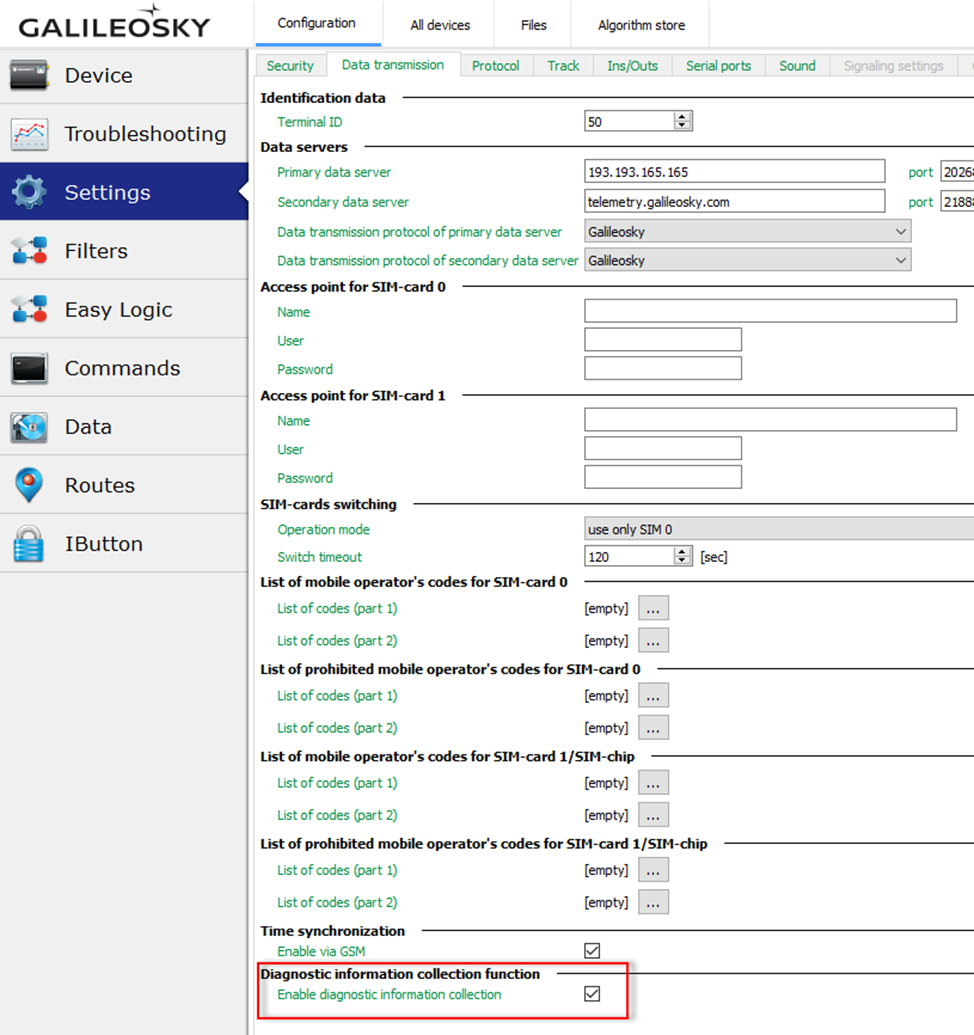Open the Serial ports tab
This screenshot has width=974, height=1035.
click(x=719, y=65)
